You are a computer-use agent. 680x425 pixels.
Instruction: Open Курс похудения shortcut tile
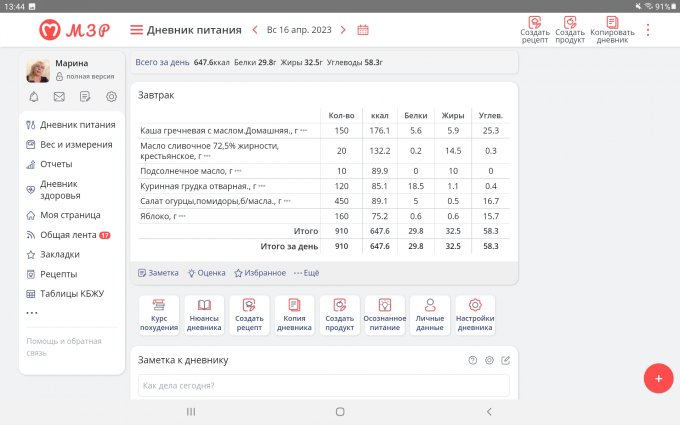(x=159, y=316)
